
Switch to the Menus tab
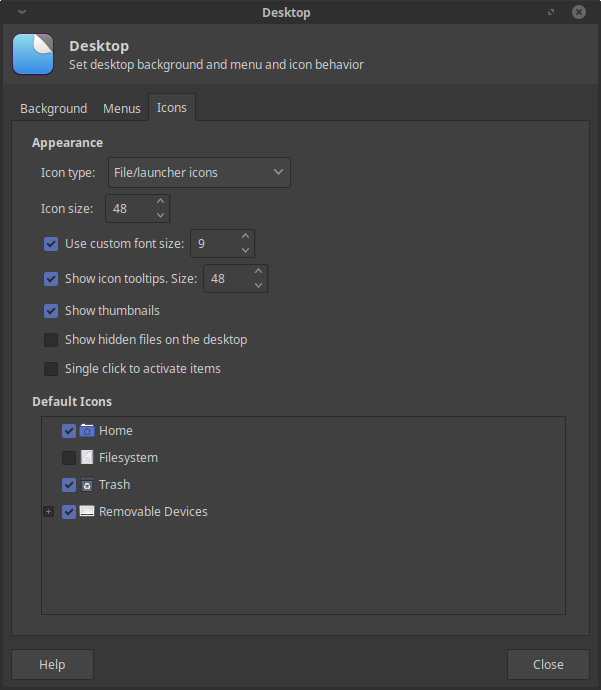[122, 108]
